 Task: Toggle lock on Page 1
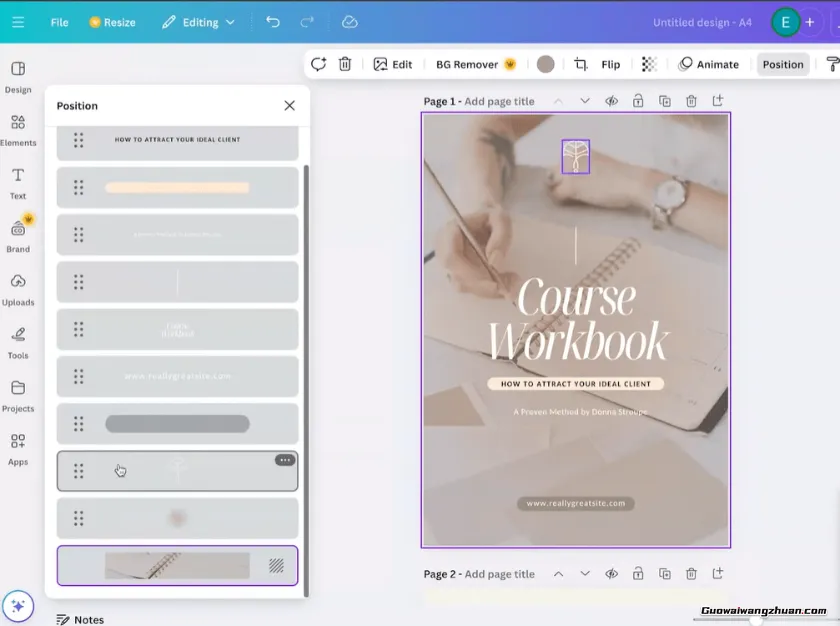click(x=638, y=101)
